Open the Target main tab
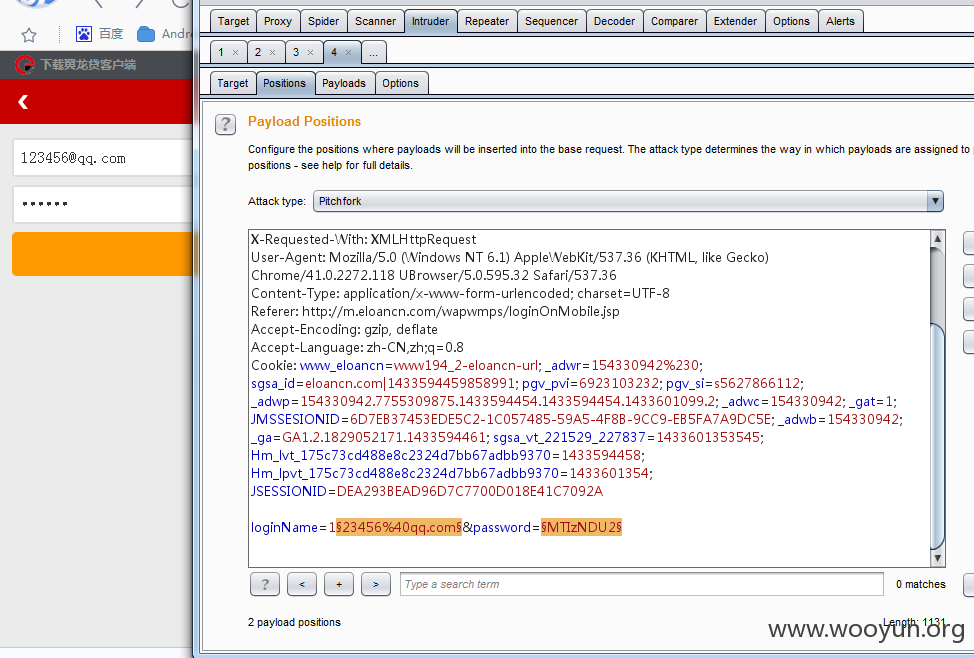The image size is (974, 658). [233, 21]
